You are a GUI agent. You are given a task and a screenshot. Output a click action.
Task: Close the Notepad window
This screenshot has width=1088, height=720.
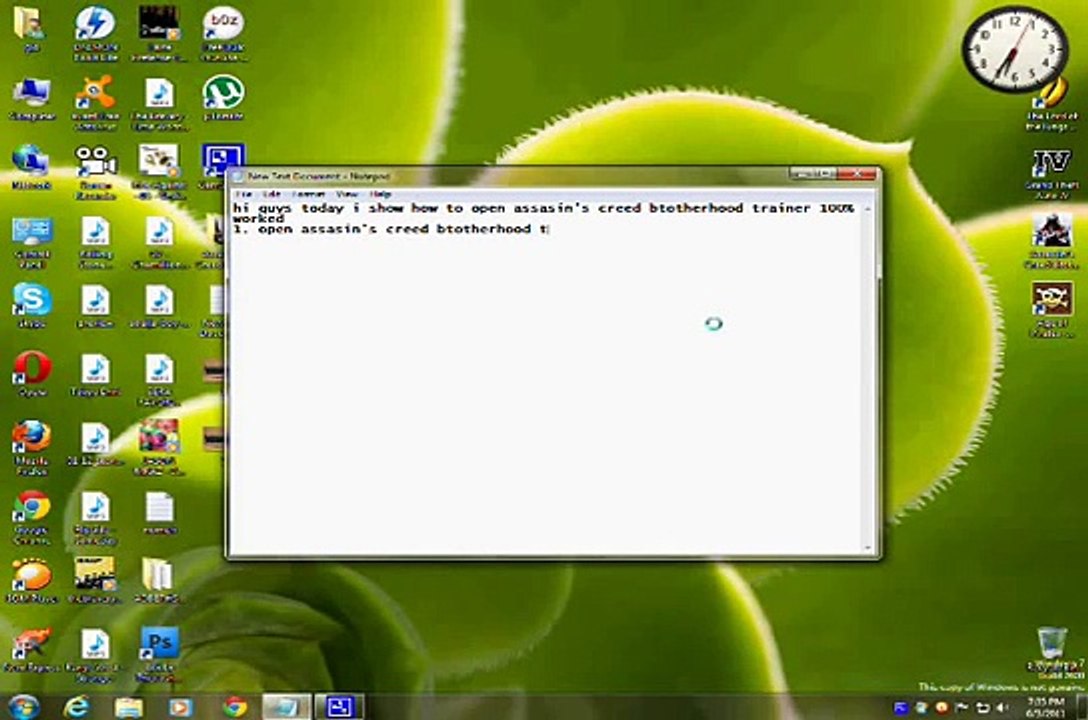tap(858, 173)
